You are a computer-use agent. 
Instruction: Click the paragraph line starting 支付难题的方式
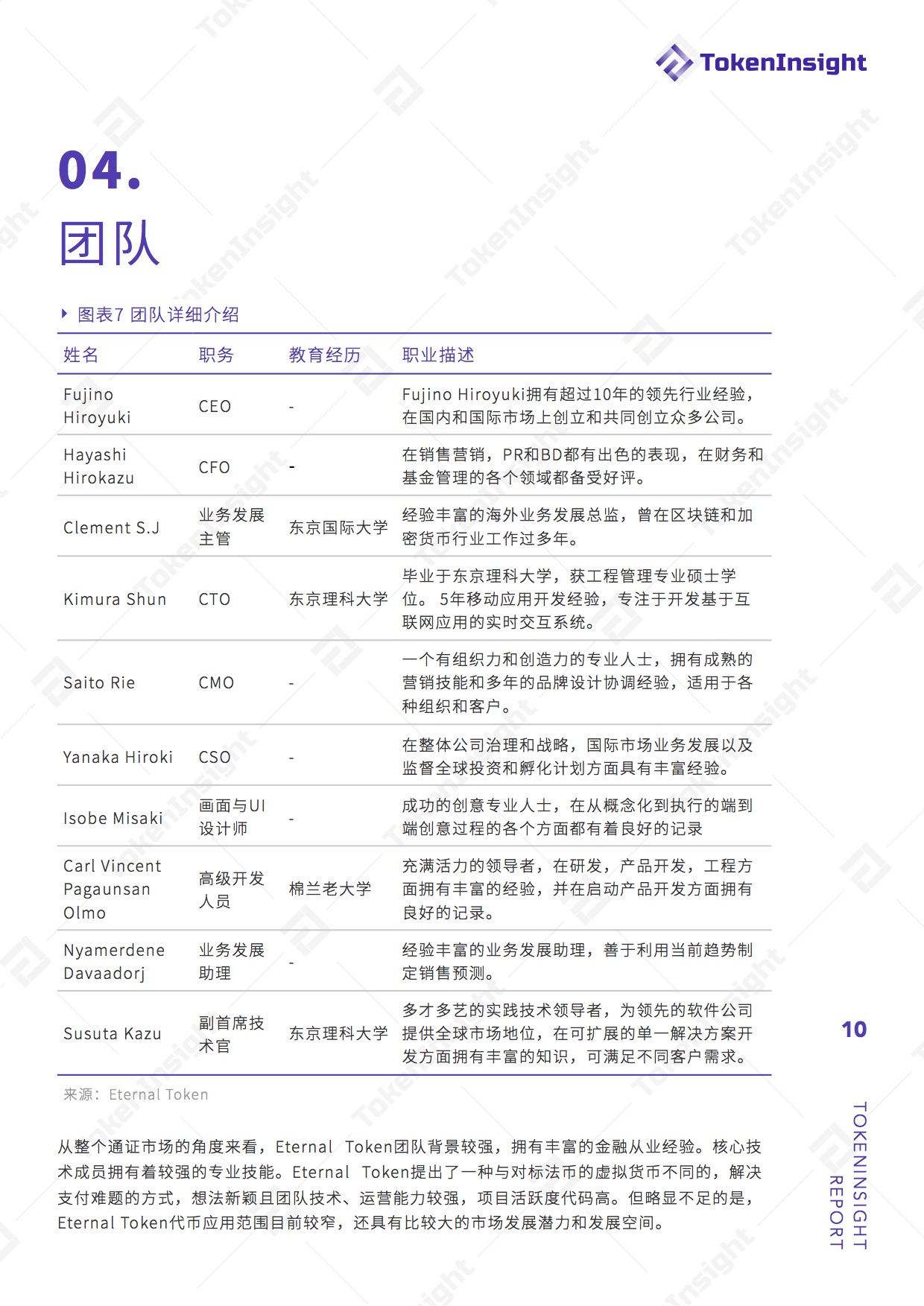tap(407, 1198)
